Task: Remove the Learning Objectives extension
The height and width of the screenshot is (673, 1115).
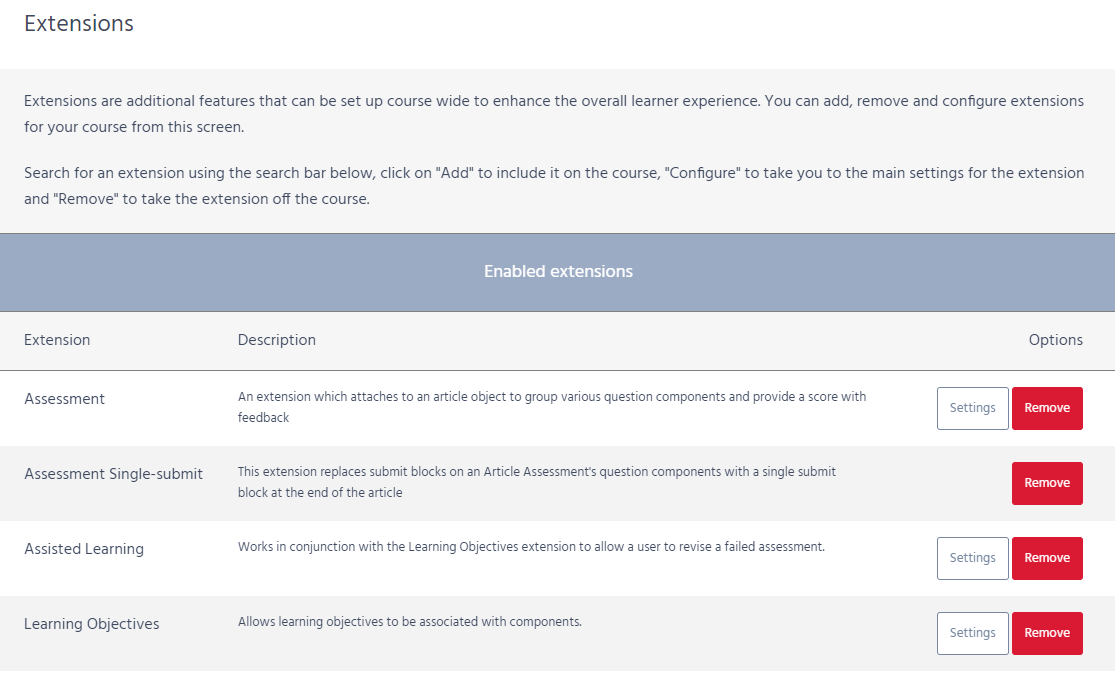Action: click(1047, 633)
